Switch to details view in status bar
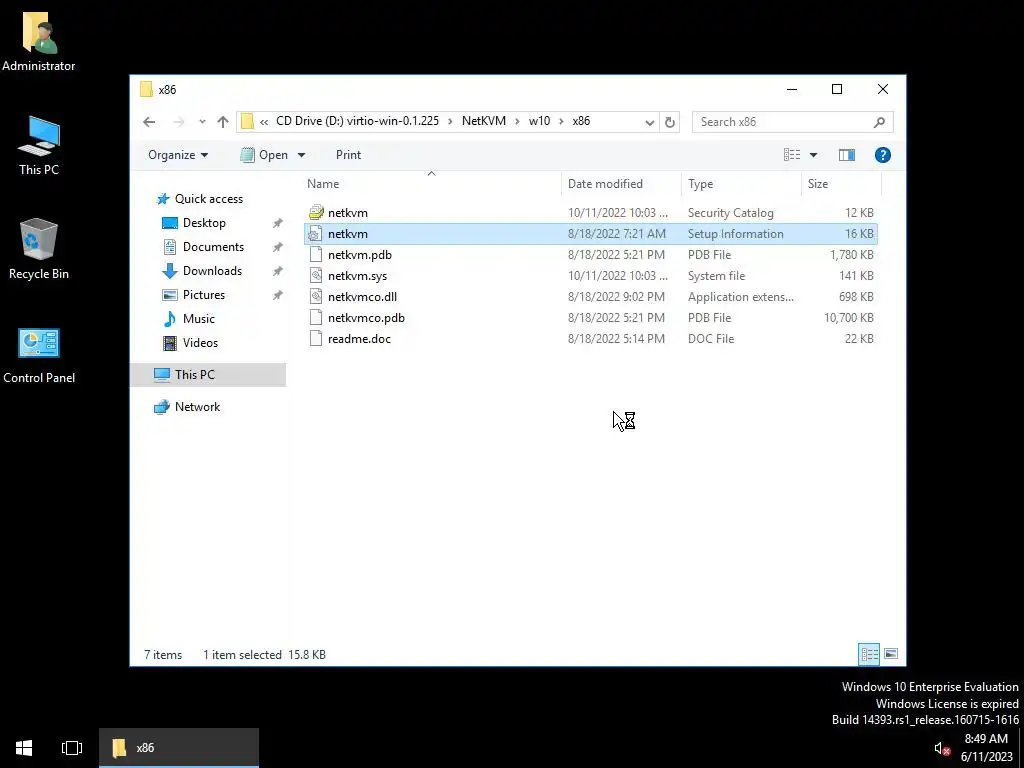1024x768 pixels. (869, 654)
